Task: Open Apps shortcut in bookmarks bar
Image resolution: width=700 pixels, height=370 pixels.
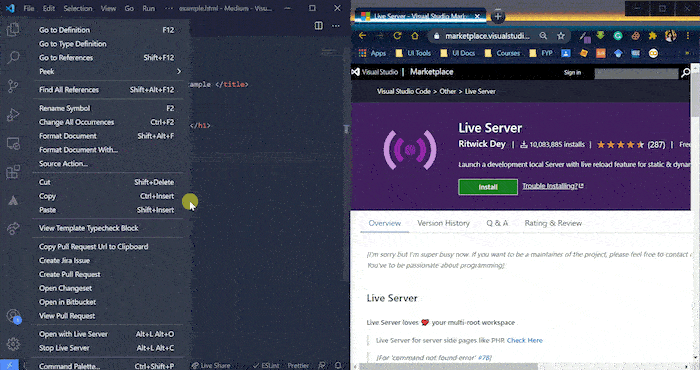Action: [372, 53]
